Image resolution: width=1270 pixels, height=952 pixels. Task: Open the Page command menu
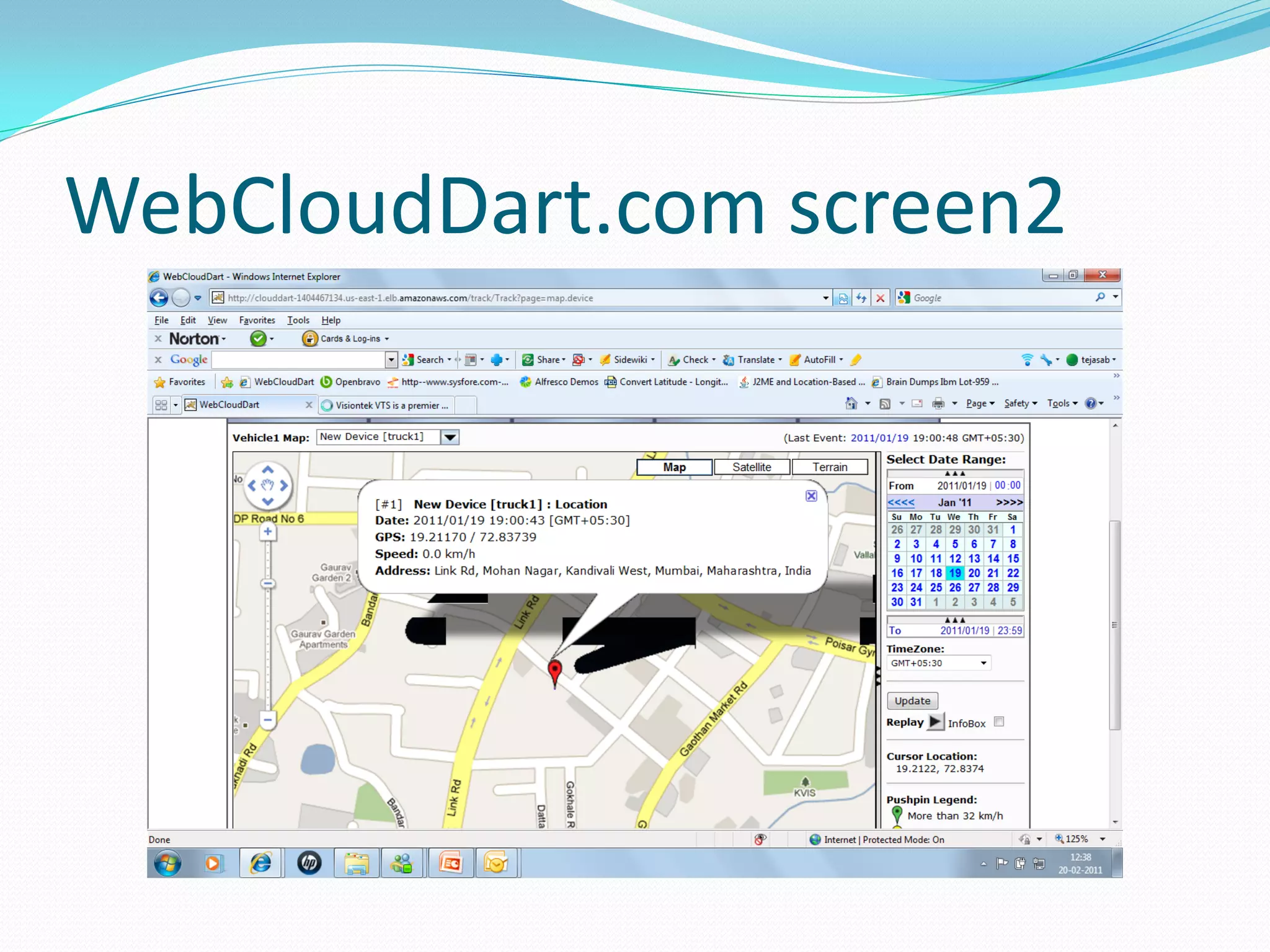[x=980, y=403]
